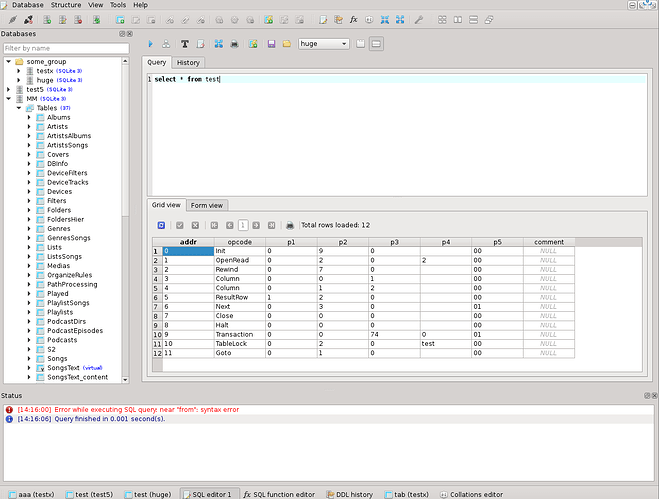The width and height of the screenshot is (659, 499).
Task: Explain the query plan icon
Action: 166,44
